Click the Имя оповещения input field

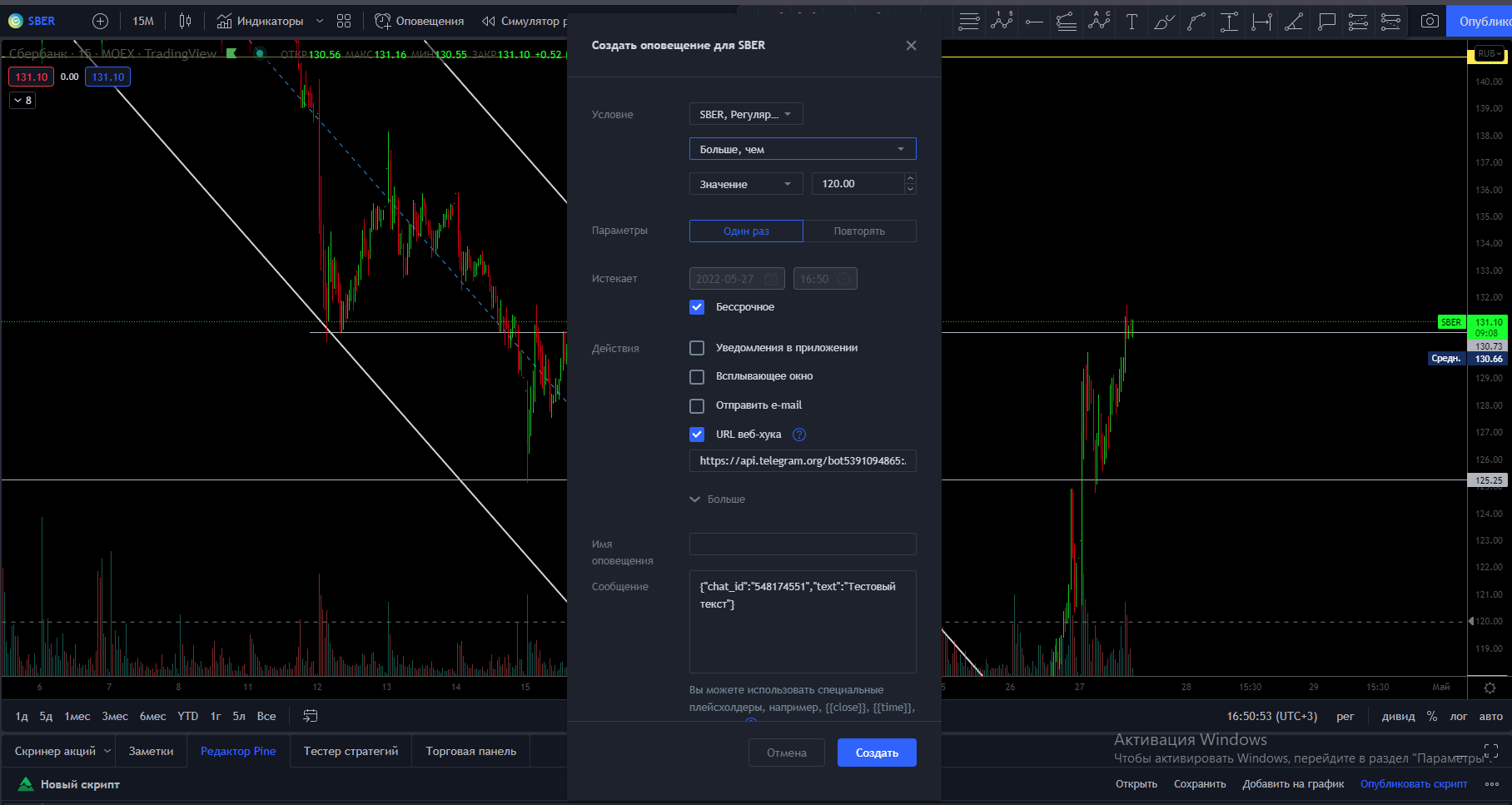click(803, 544)
